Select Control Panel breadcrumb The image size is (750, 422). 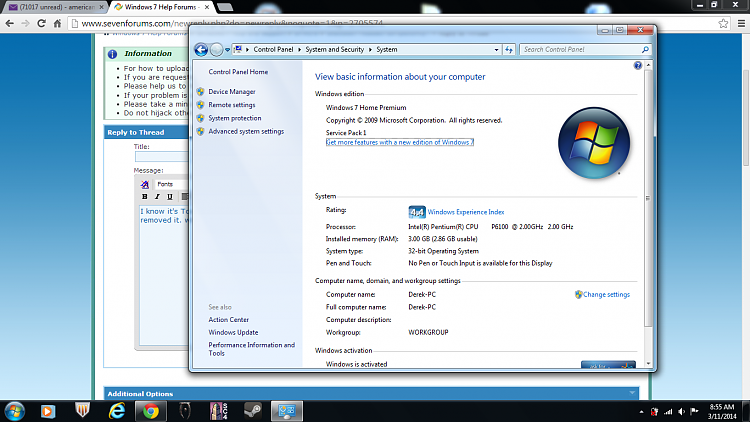273,49
